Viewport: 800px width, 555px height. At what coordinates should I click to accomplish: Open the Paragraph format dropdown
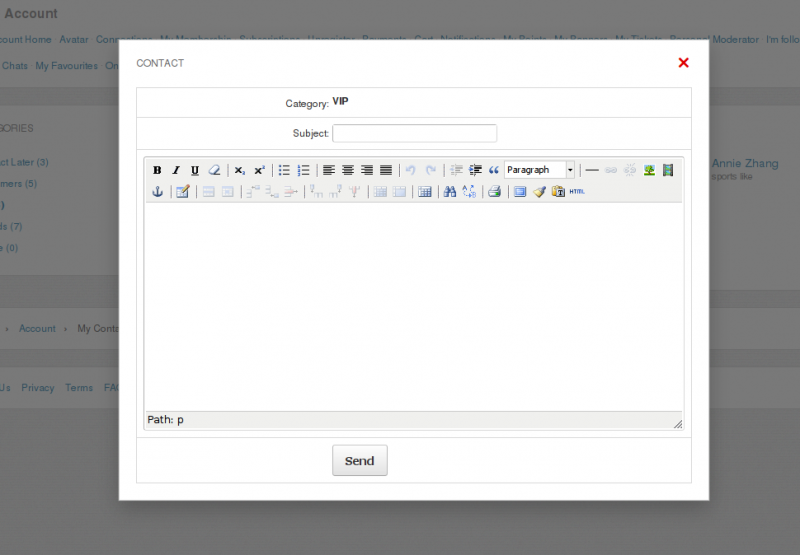click(539, 170)
